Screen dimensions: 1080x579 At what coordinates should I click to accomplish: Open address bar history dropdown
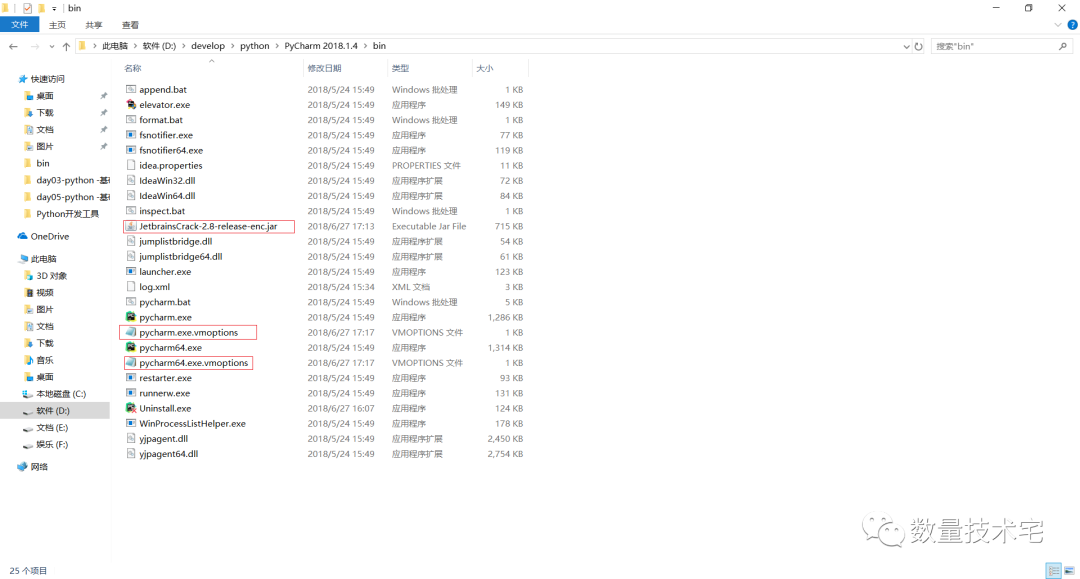click(906, 46)
